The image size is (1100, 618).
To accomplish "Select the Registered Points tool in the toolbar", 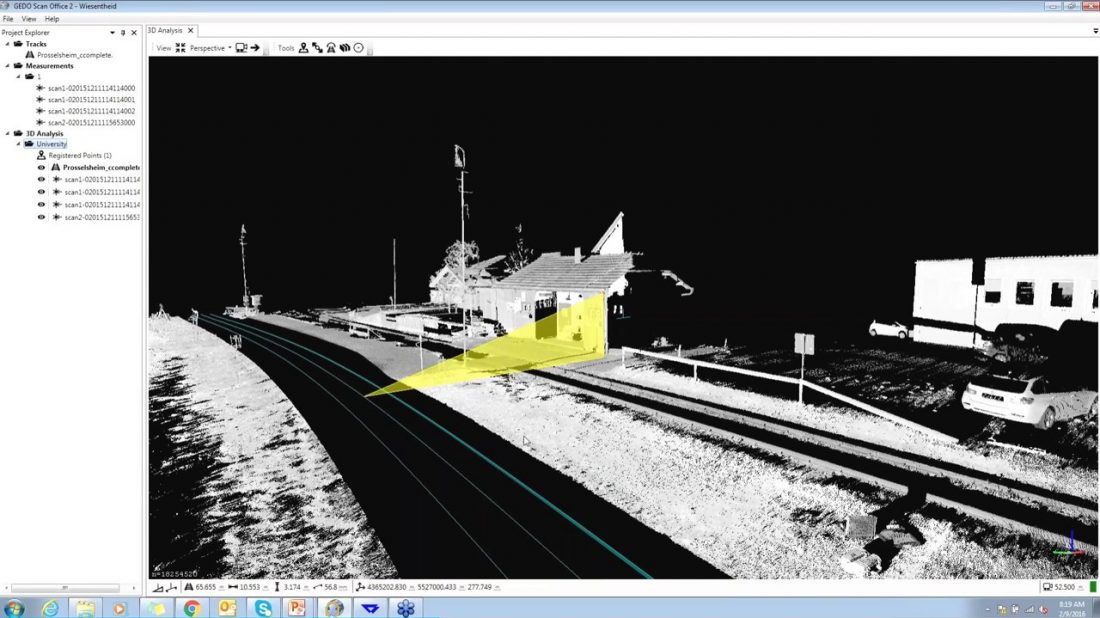I will [x=302, y=47].
